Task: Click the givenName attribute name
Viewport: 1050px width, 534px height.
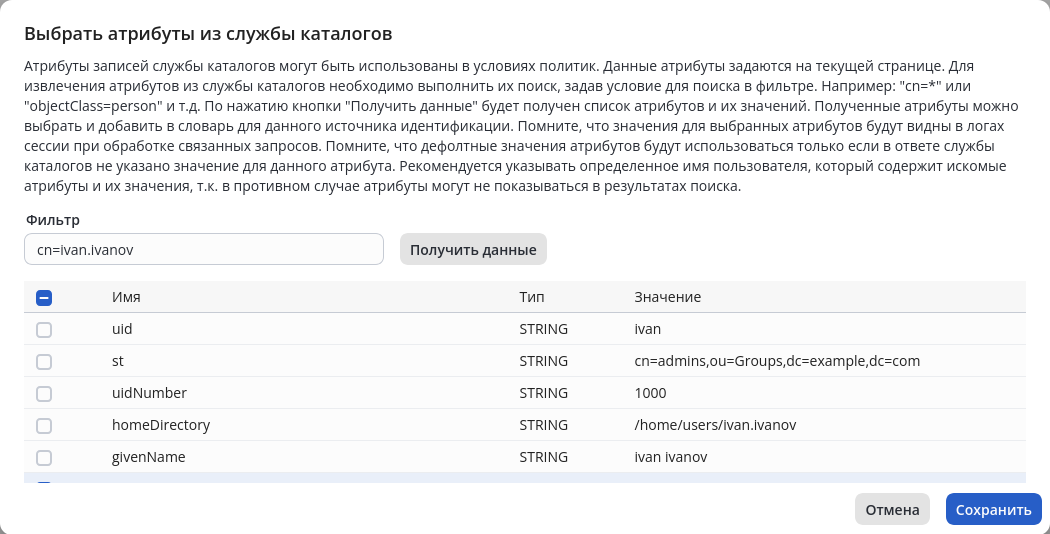Action: point(149,457)
